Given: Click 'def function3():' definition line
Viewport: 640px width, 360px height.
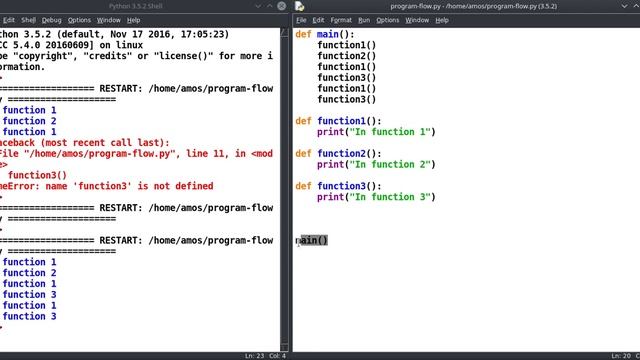Looking at the screenshot, I should (338, 186).
